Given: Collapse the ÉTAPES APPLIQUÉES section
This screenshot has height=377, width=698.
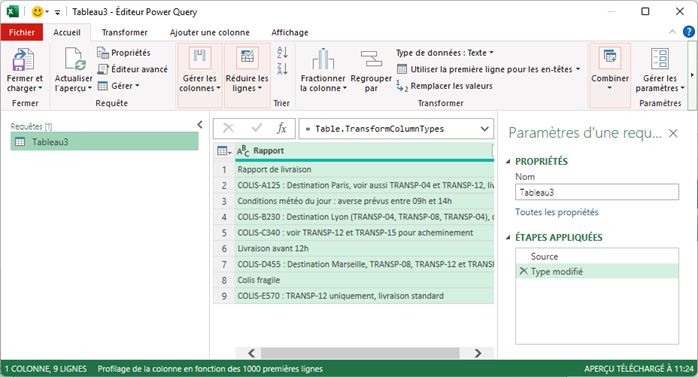Looking at the screenshot, I should [x=508, y=237].
